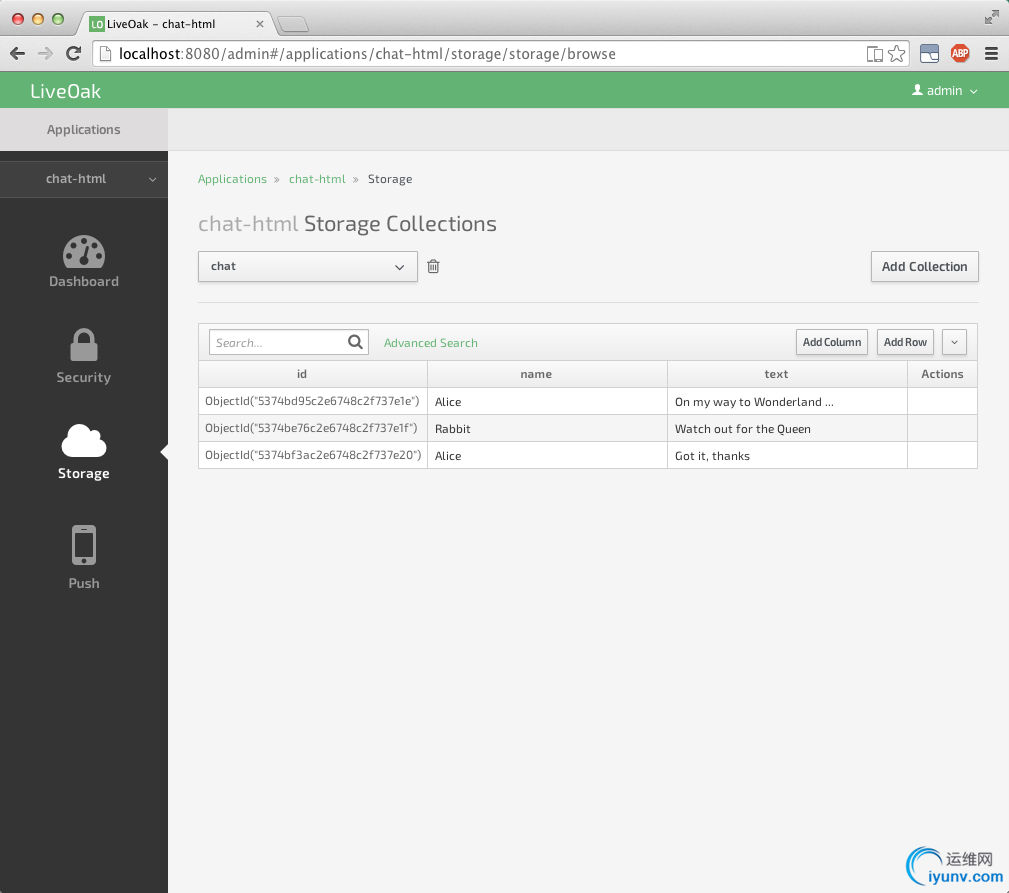
Task: Click the Actions column header
Action: coord(943,374)
